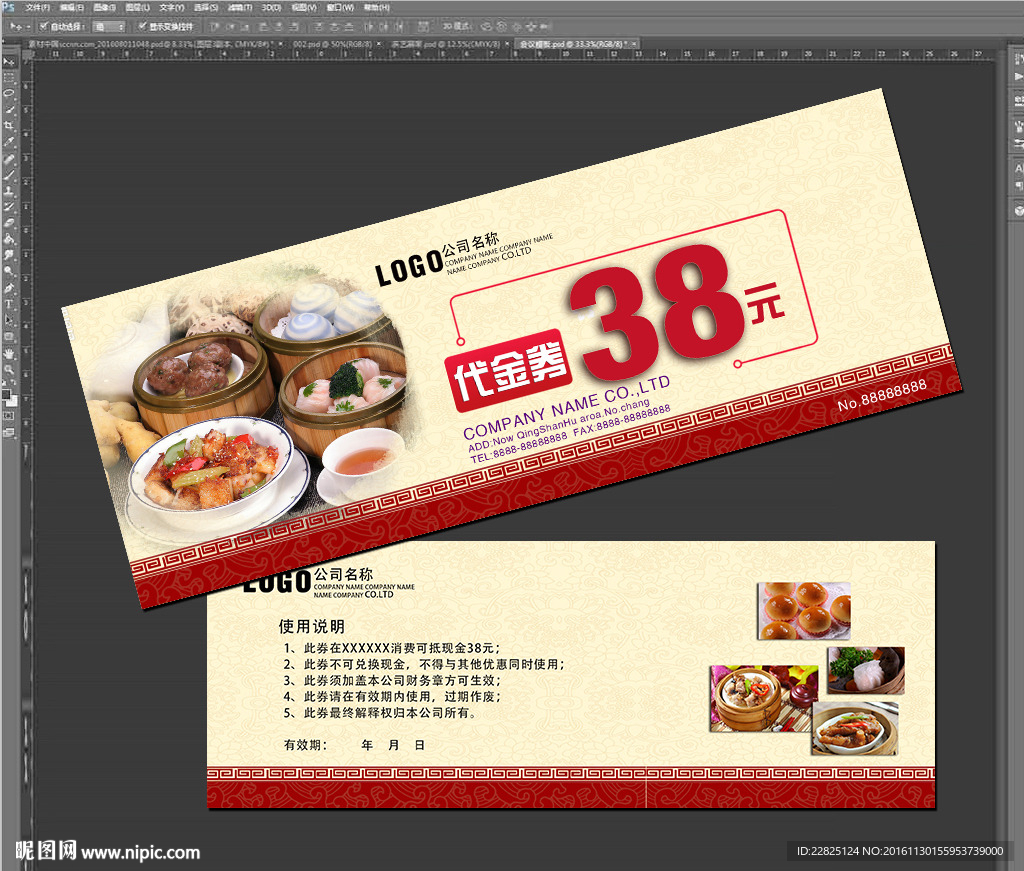Click the 3D mode label in options bar
1024x871 pixels.
click(456, 26)
